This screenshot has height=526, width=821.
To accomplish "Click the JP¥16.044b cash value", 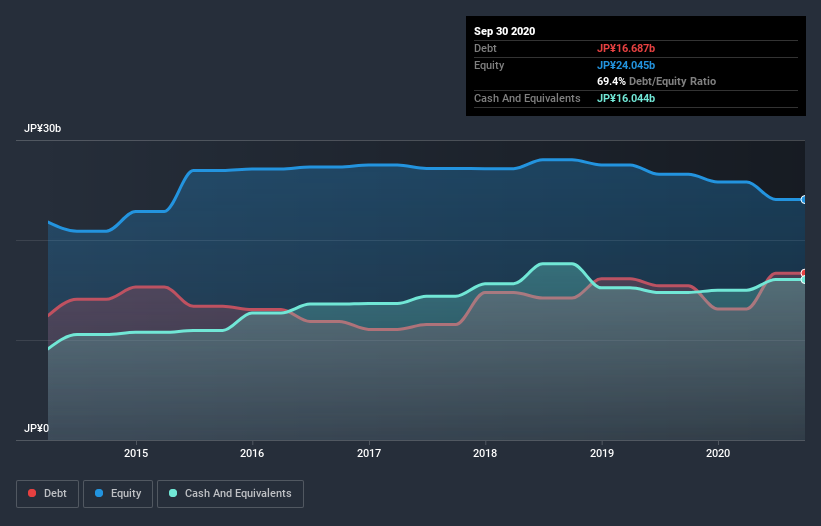I will 626,98.
